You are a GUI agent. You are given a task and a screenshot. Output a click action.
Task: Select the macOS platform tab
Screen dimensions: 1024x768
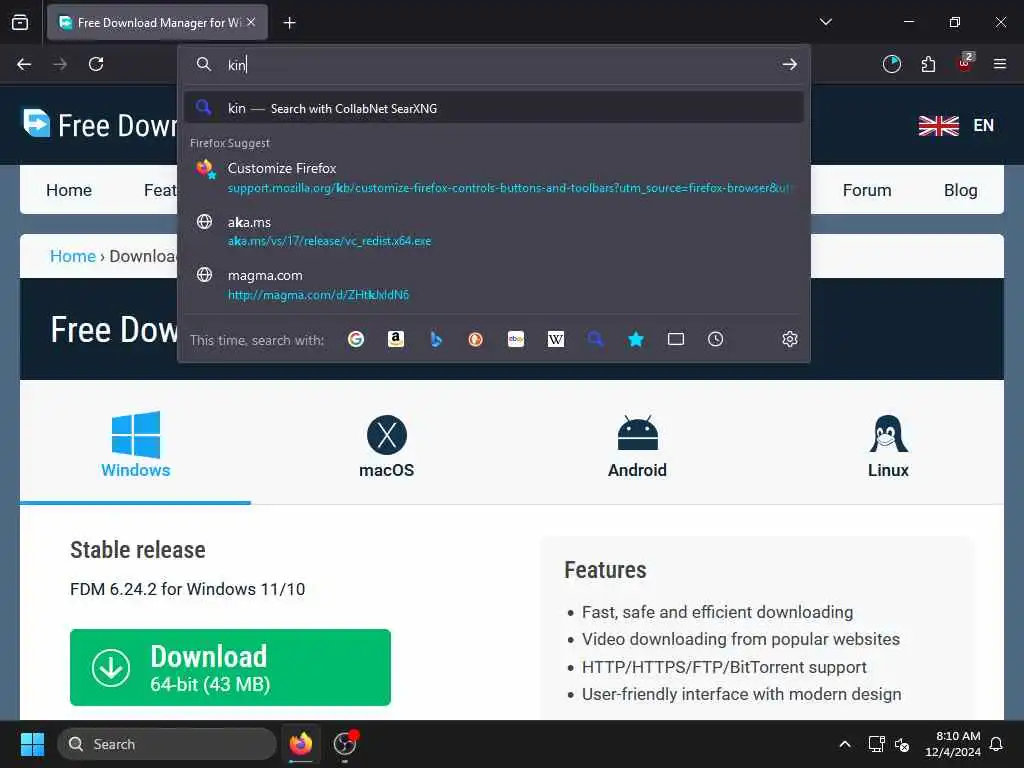tap(387, 445)
